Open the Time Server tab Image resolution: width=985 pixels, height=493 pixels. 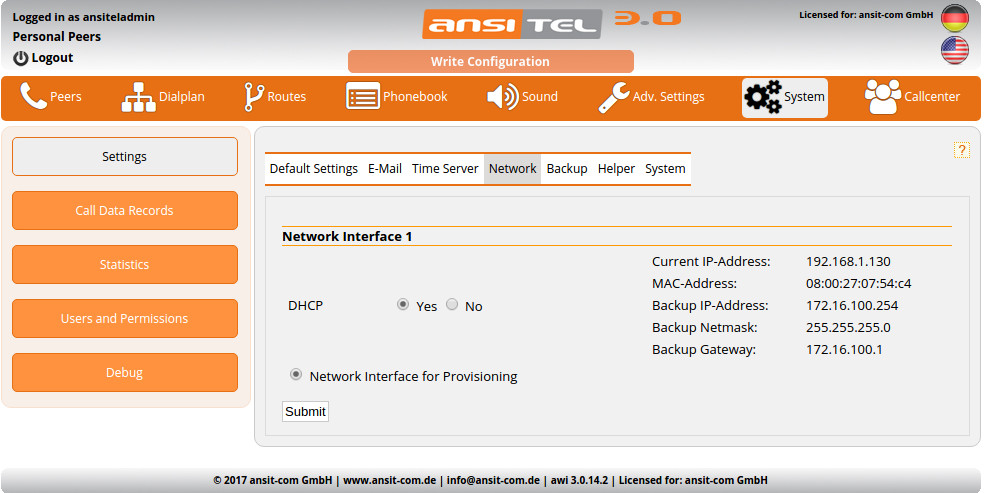tap(445, 169)
